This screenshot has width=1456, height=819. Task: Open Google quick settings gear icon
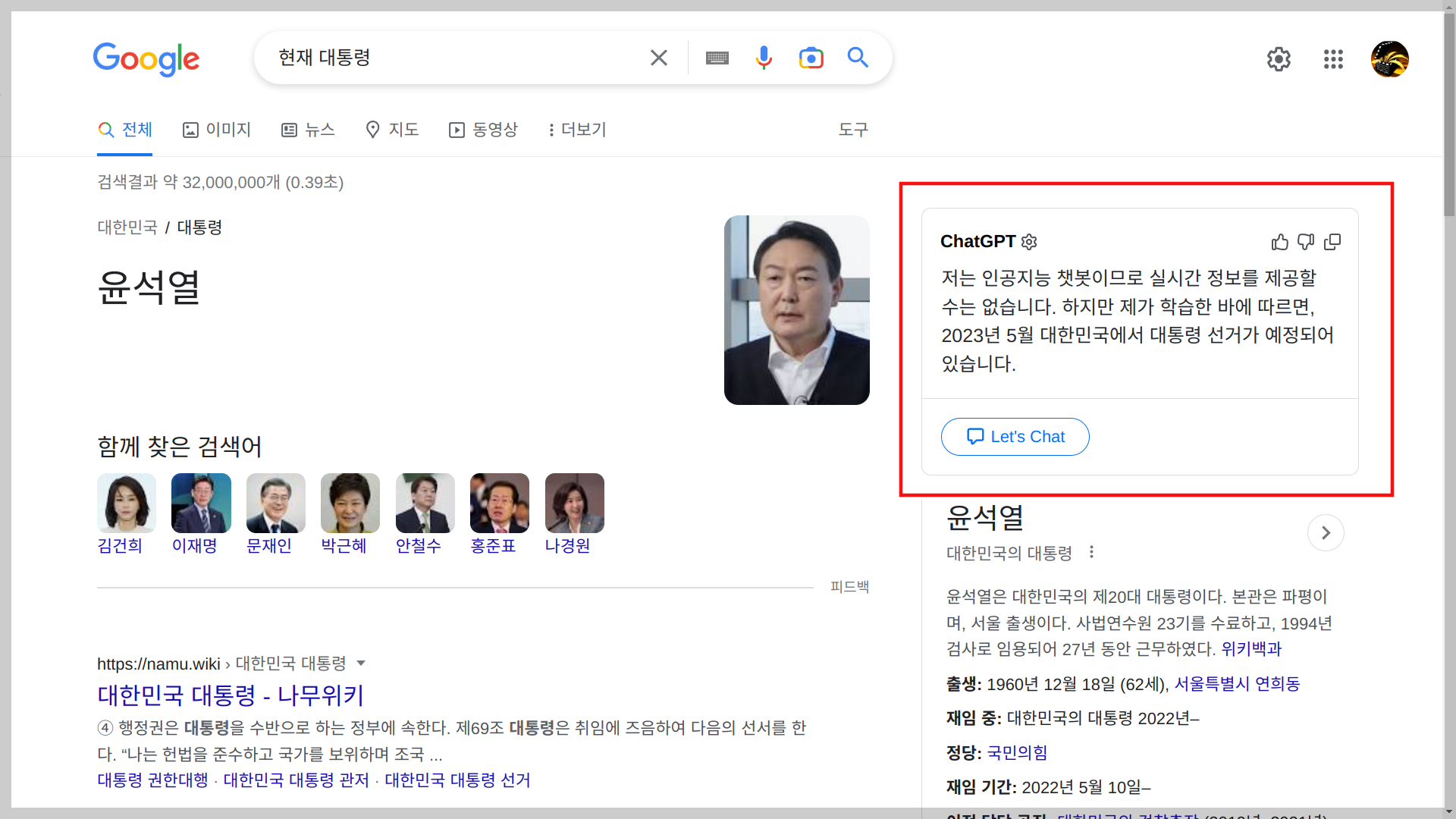point(1279,59)
